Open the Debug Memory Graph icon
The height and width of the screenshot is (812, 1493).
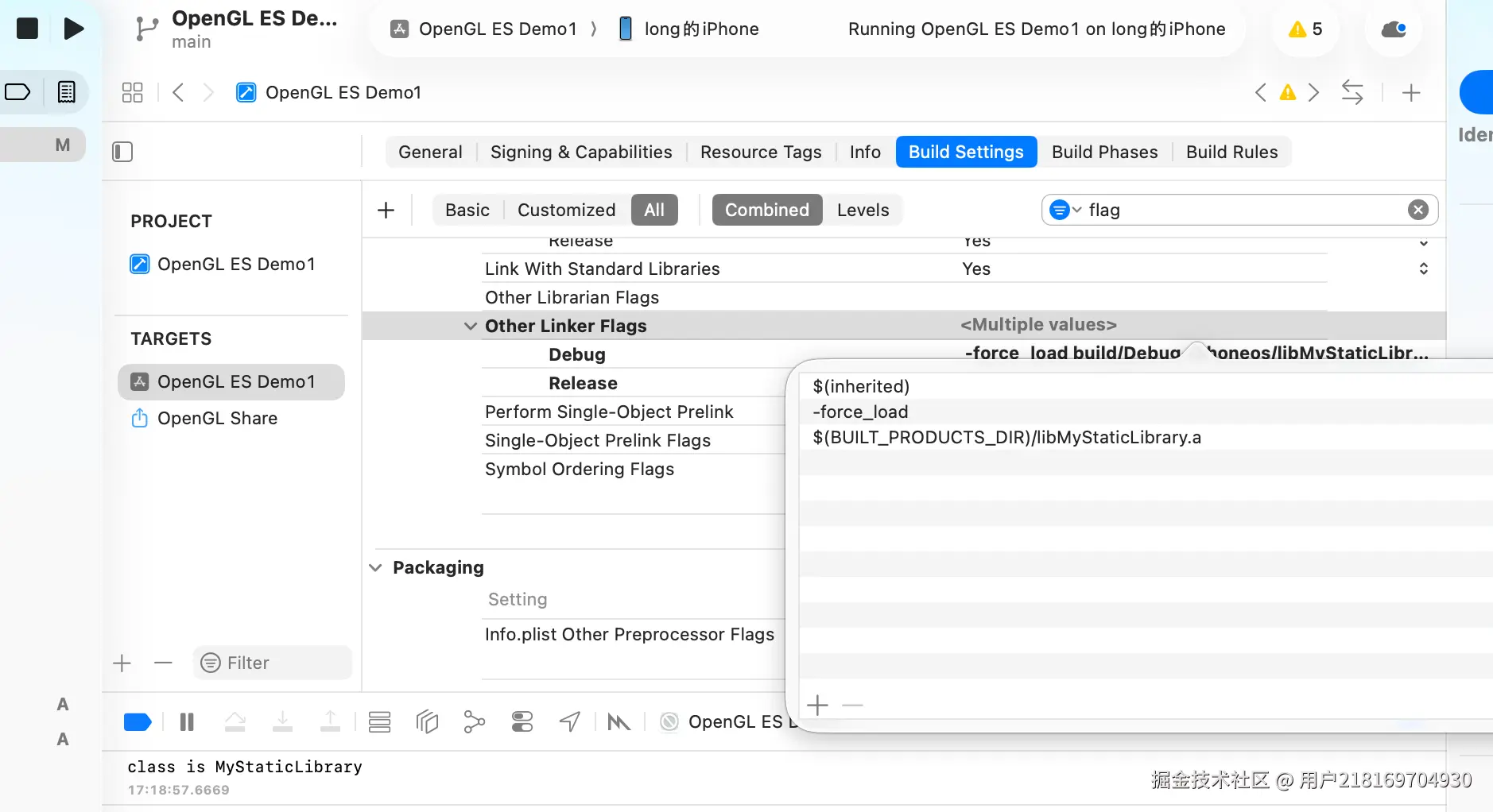(475, 721)
